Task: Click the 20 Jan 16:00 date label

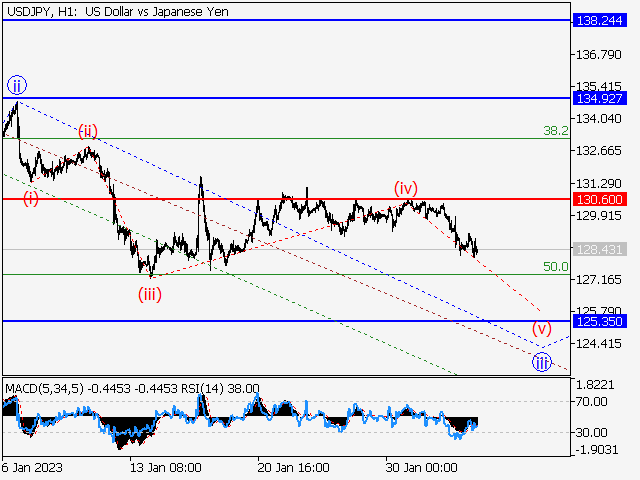Action: [x=293, y=467]
